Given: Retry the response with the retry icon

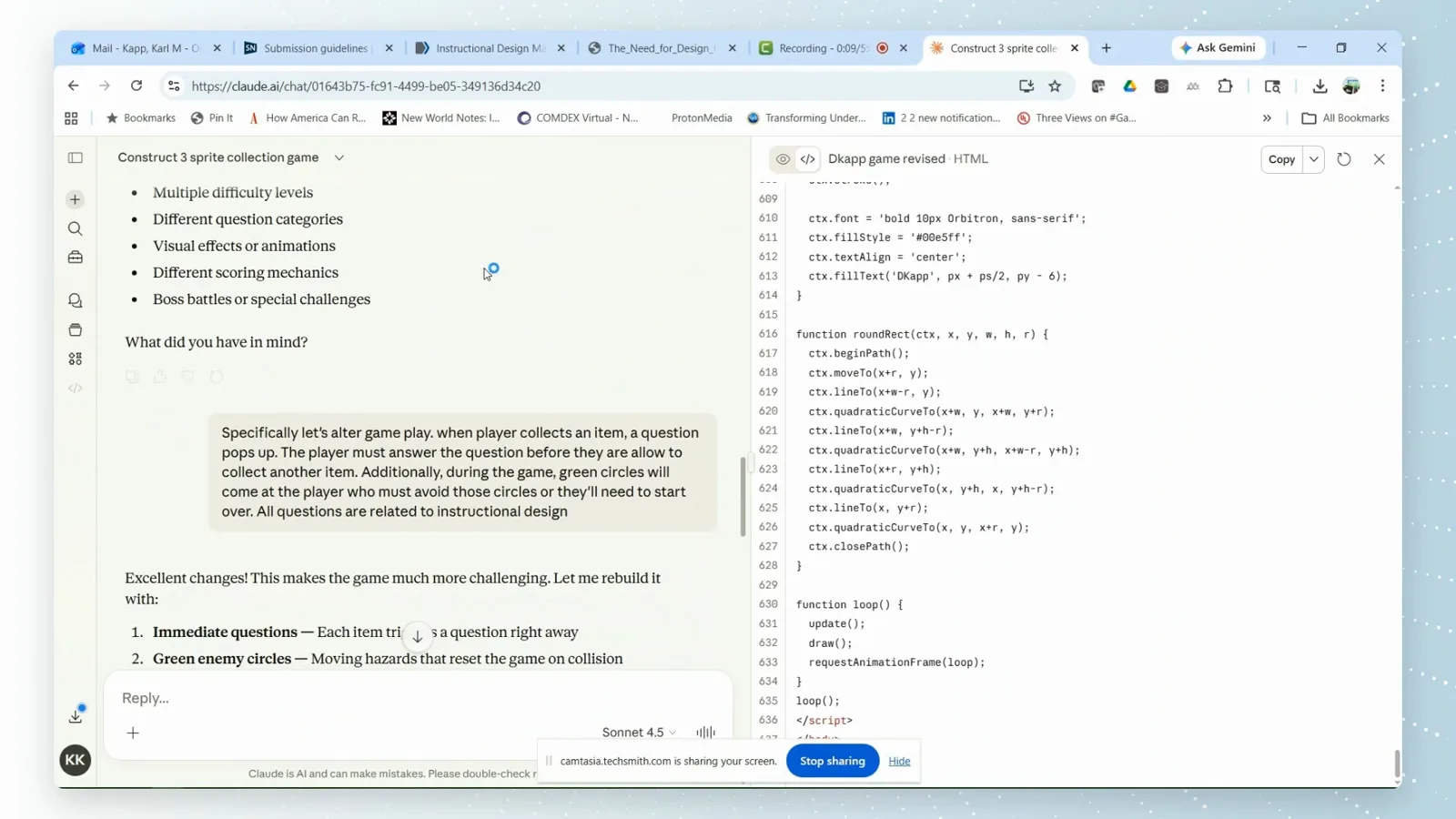Looking at the screenshot, I should tap(216, 377).
